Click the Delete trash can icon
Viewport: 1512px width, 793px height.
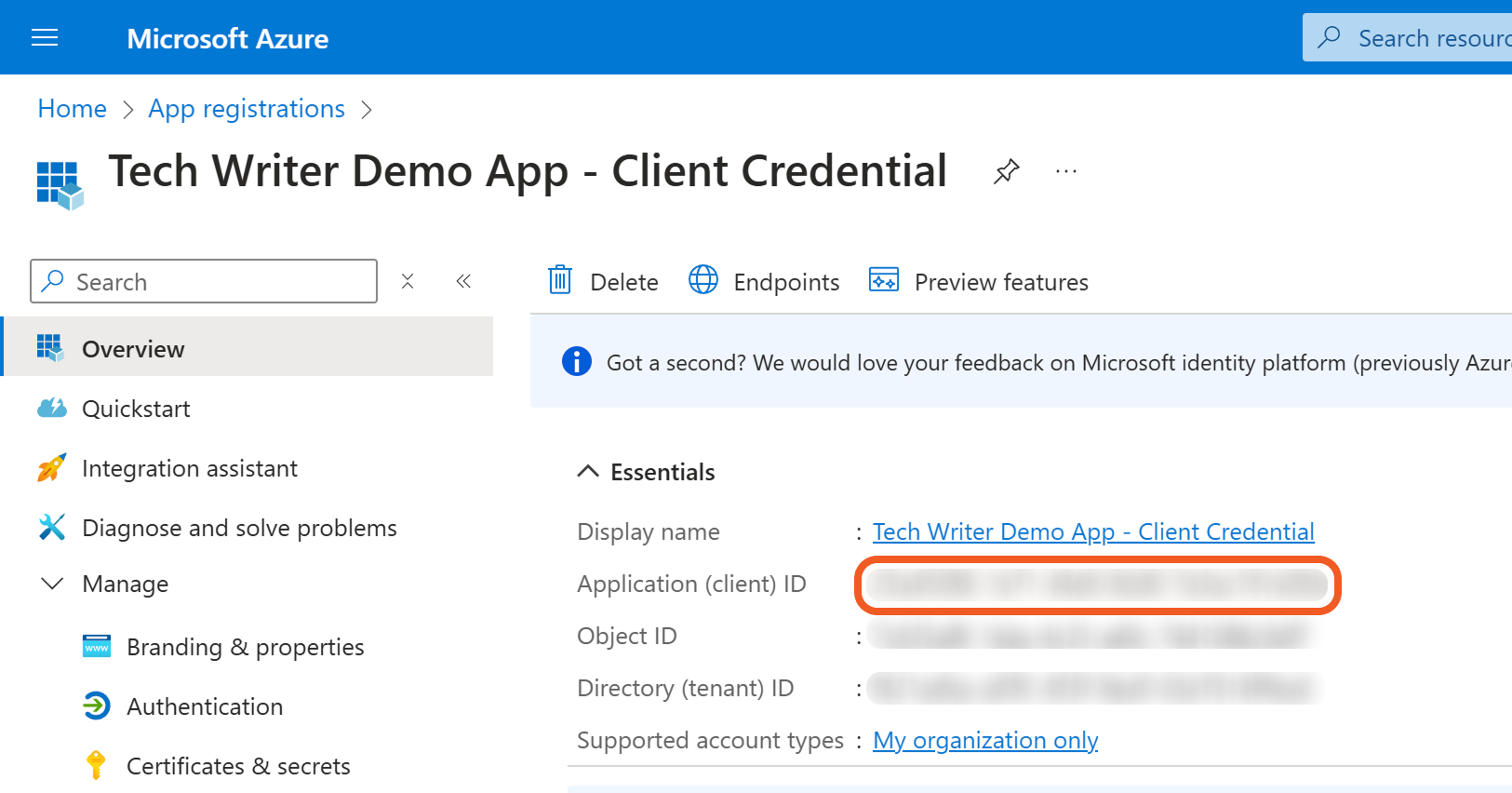pos(560,280)
